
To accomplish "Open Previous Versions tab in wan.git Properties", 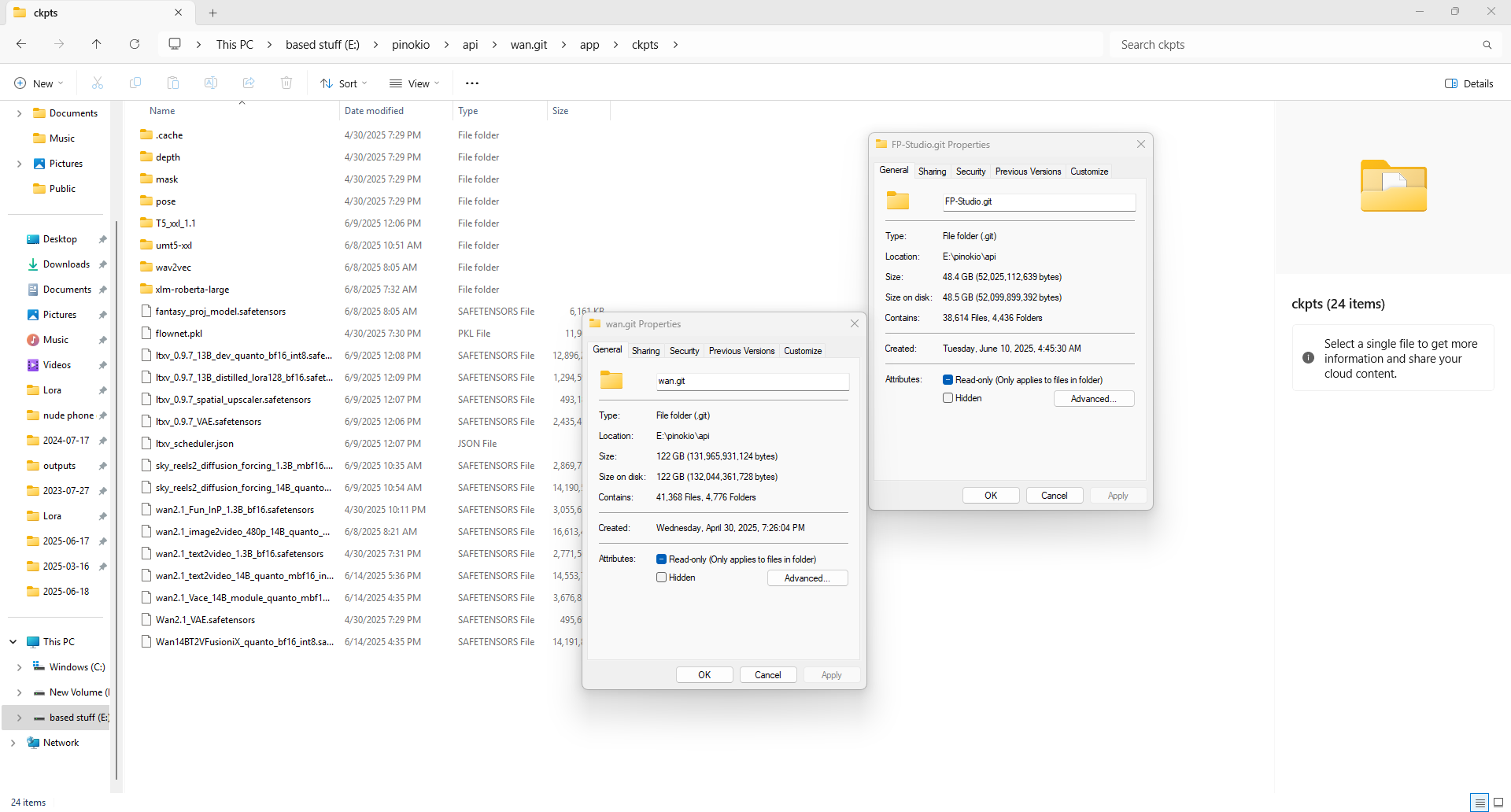I will point(741,351).
